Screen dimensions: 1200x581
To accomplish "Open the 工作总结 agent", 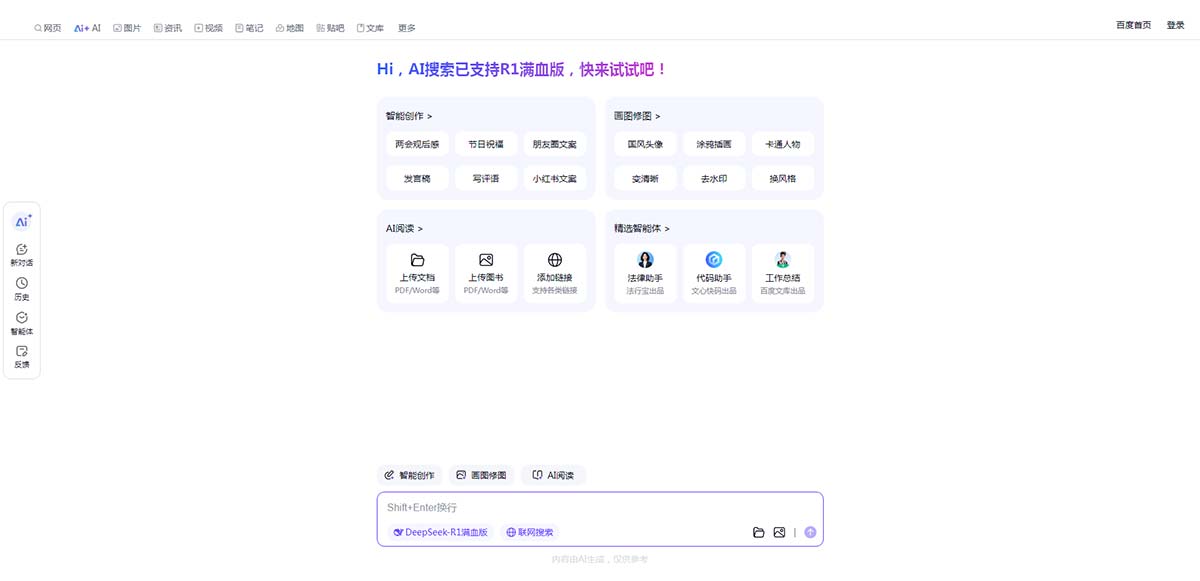I will point(783,273).
